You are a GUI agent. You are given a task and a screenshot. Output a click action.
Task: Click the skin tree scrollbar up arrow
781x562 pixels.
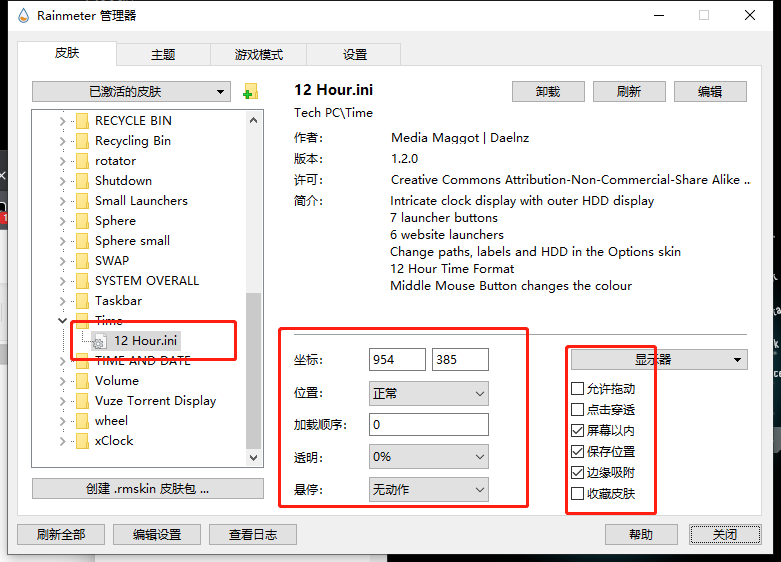point(254,121)
